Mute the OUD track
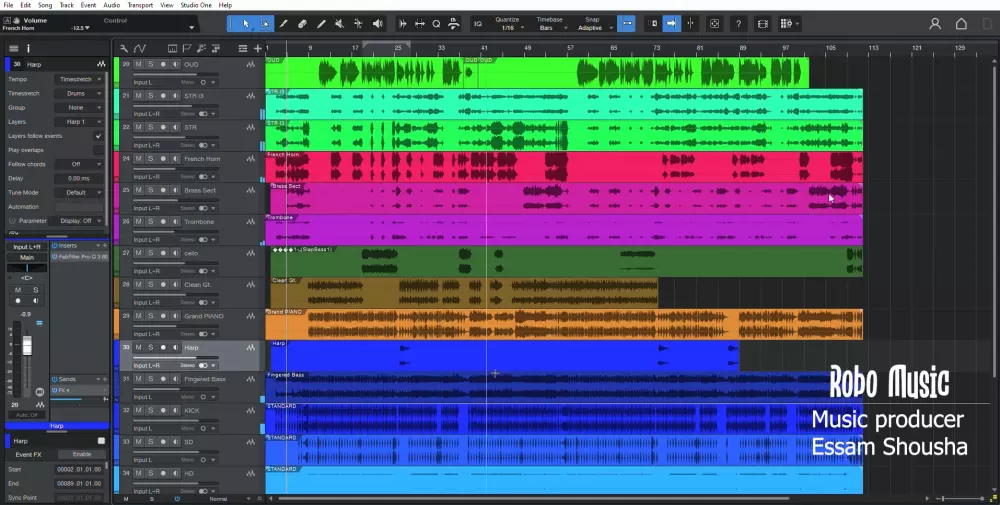The height and width of the screenshot is (505, 1000). coord(138,64)
